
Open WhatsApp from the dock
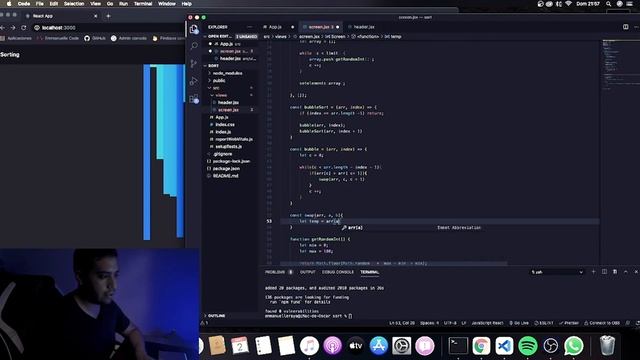[x=573, y=346]
